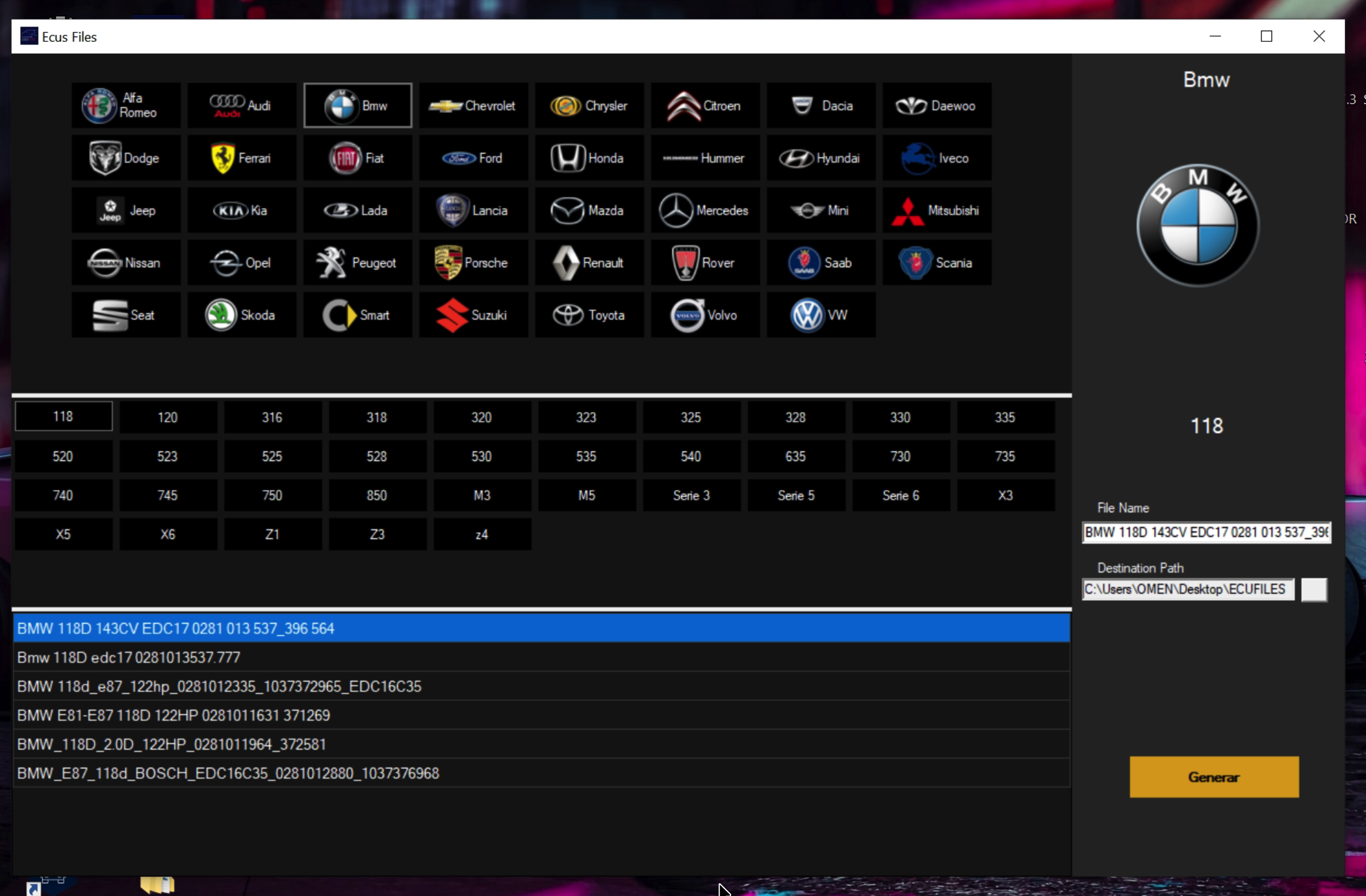The width and height of the screenshot is (1366, 896).
Task: Select the M3 model button
Action: pyautogui.click(x=481, y=495)
